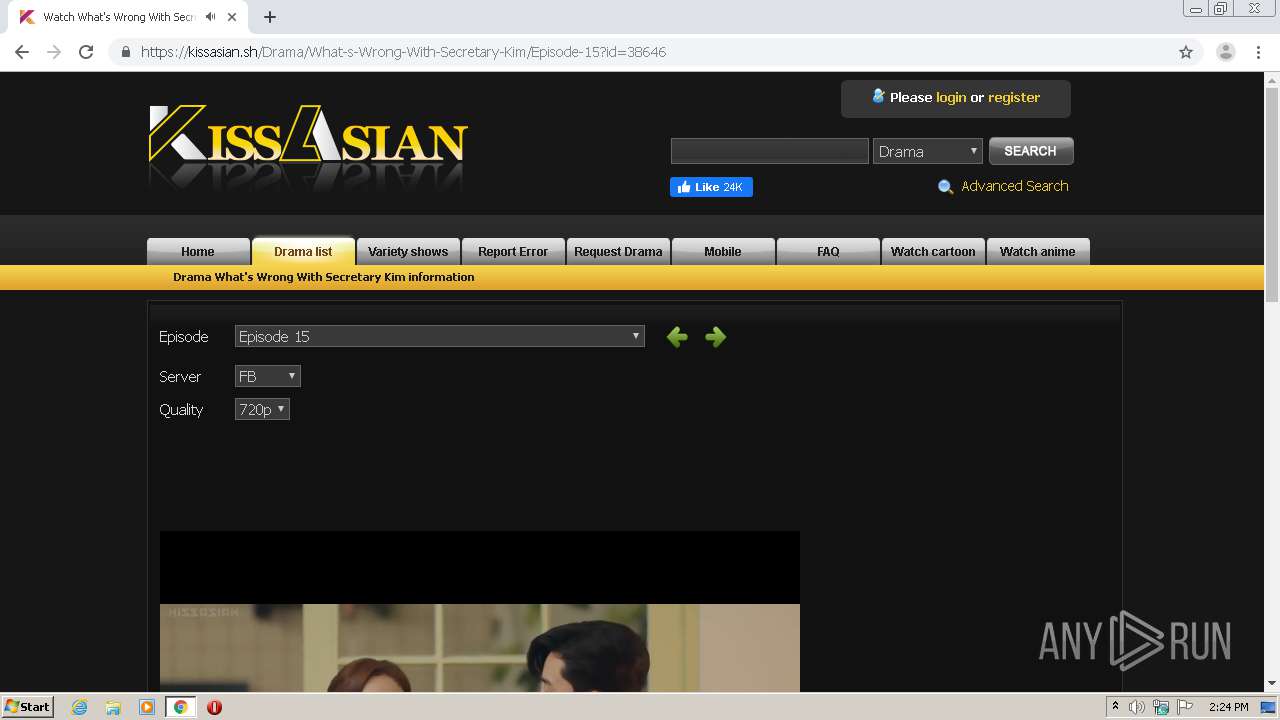Open File Explorer from taskbar

[x=113, y=707]
